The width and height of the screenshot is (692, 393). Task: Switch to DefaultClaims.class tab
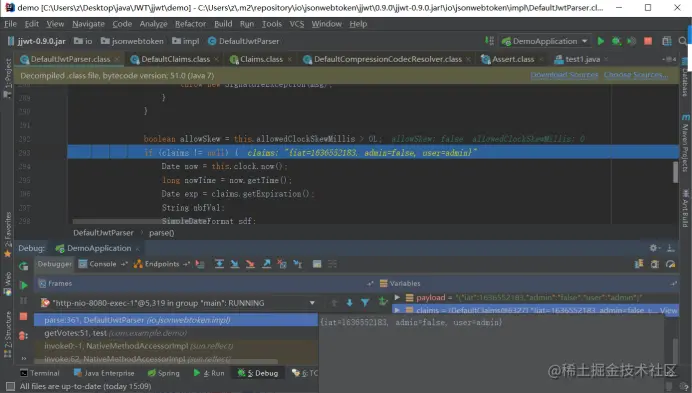pyautogui.click(x=175, y=59)
